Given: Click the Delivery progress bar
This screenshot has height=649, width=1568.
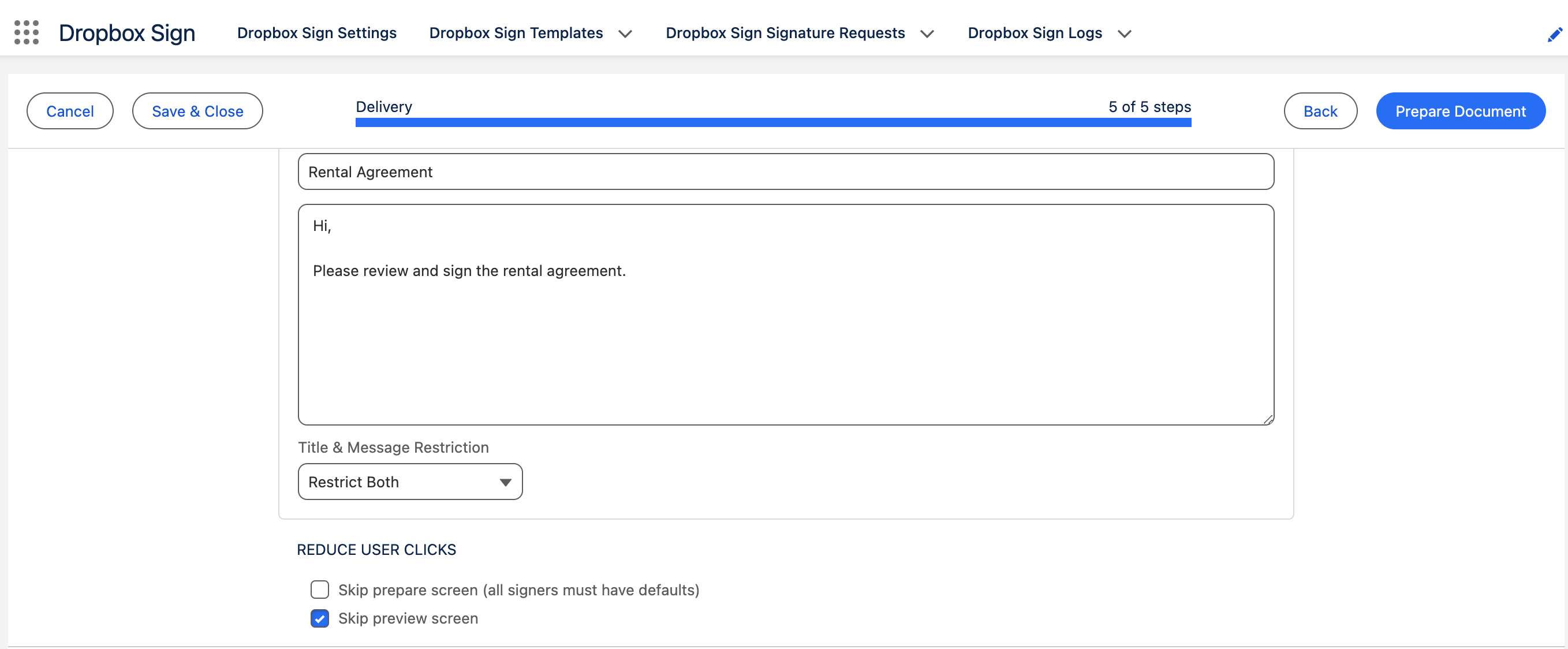Looking at the screenshot, I should [x=772, y=122].
